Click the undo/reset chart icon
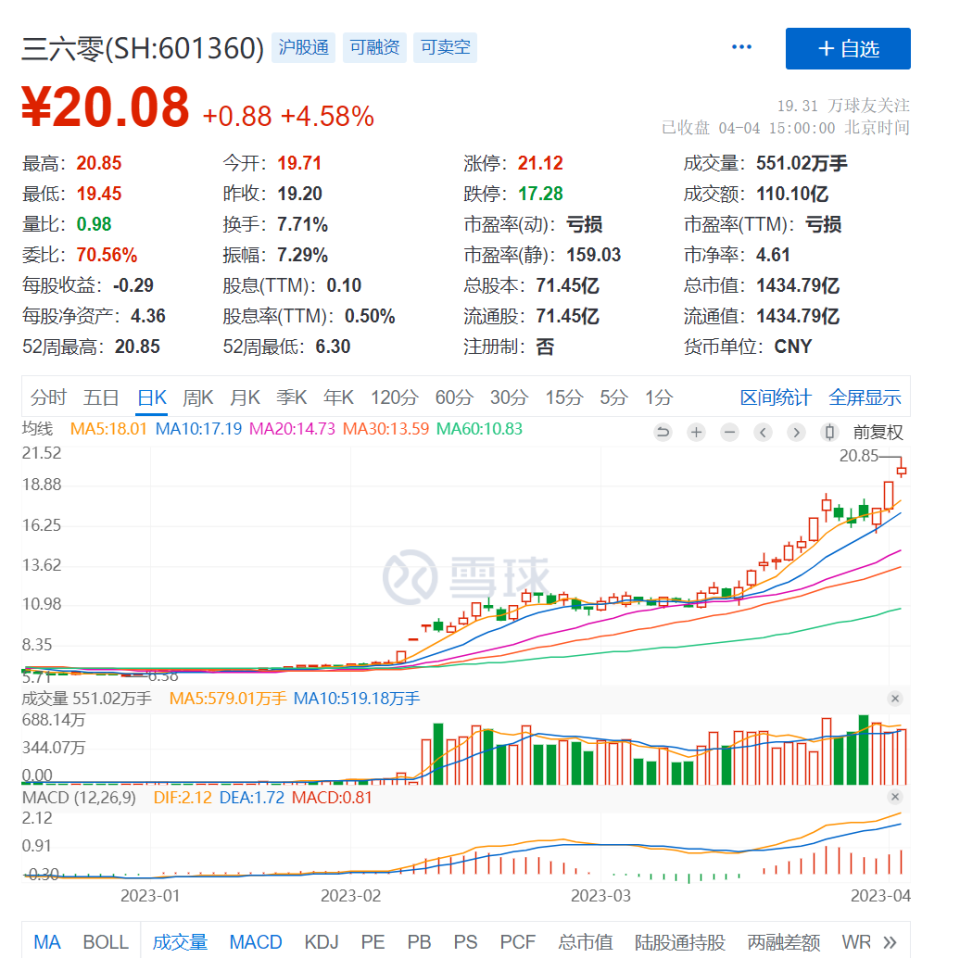Viewport: 960px width, 958px height. (x=663, y=431)
